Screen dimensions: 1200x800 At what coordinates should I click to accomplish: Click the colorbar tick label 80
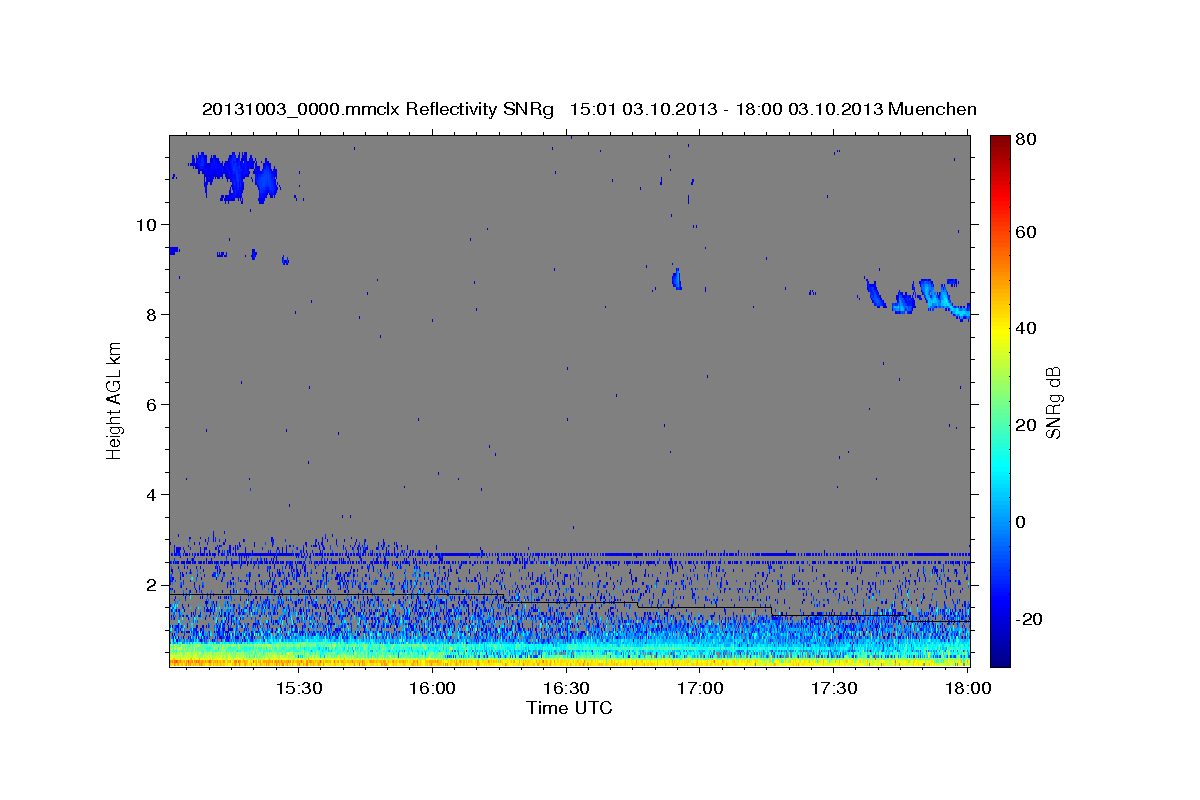point(1028,140)
